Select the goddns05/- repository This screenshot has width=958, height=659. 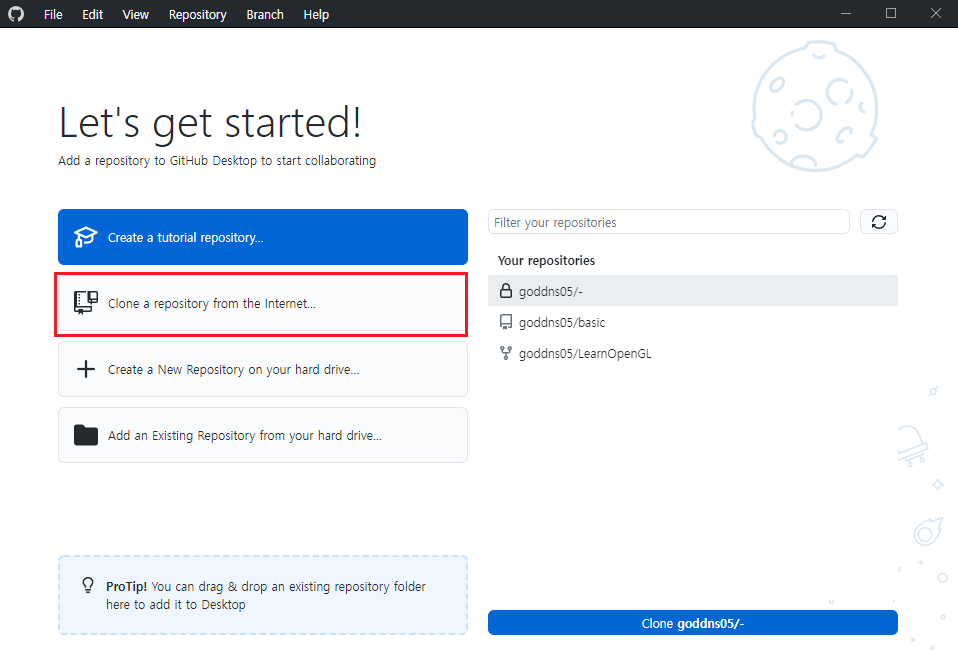coord(693,291)
